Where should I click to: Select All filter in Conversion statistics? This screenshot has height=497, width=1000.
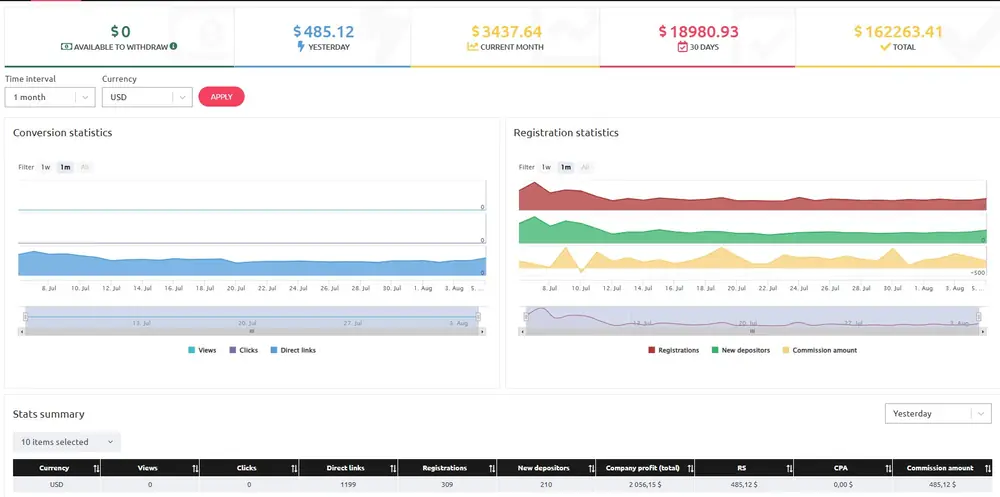pos(85,167)
